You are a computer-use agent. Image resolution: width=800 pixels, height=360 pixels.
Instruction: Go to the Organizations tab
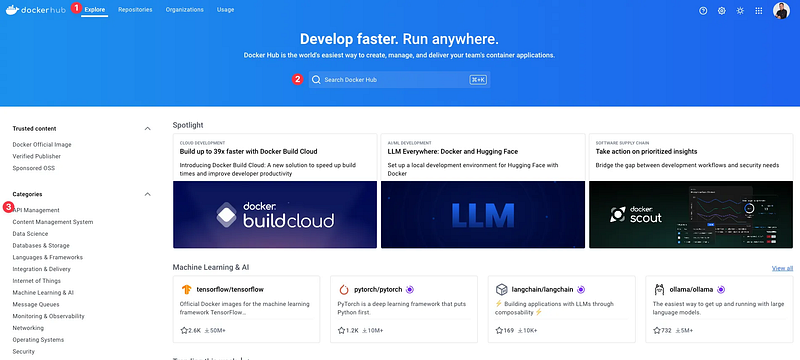tap(185, 10)
